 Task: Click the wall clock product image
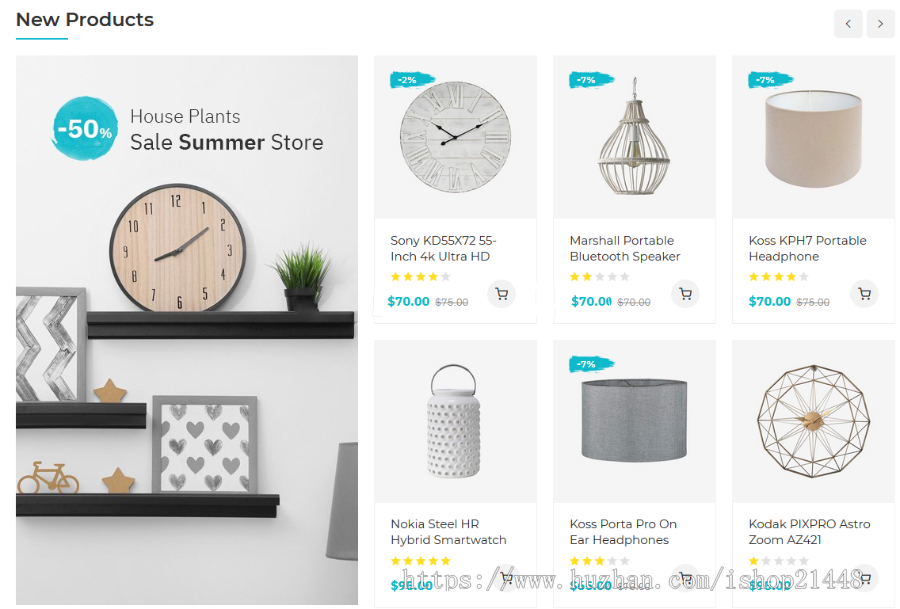coord(455,137)
